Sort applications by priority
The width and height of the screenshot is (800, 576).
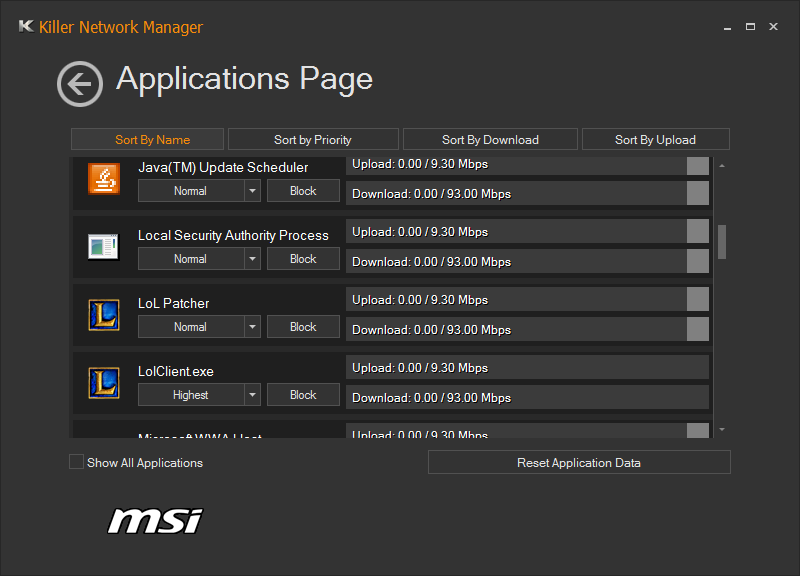(313, 139)
